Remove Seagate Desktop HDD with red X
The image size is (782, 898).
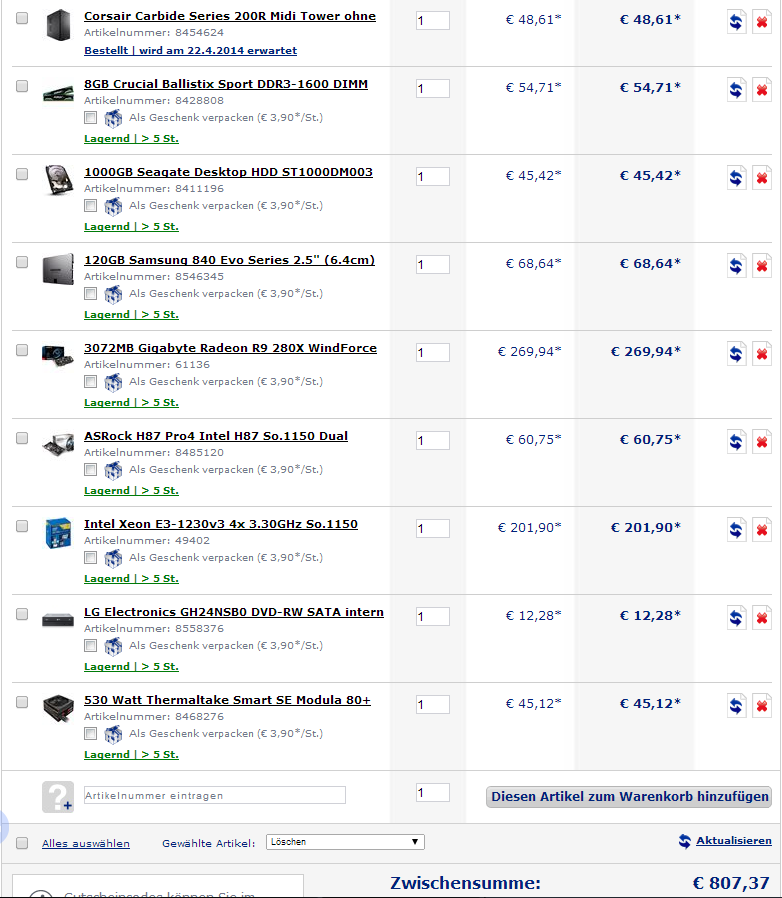pos(762,178)
